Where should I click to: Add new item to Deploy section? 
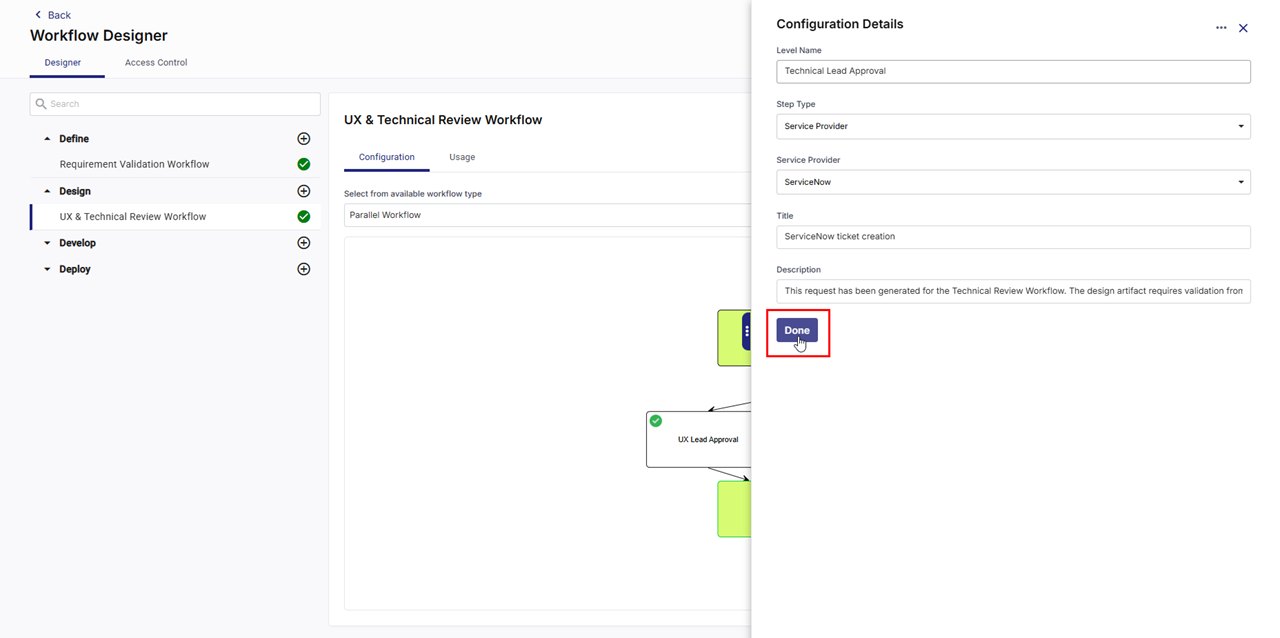[304, 269]
